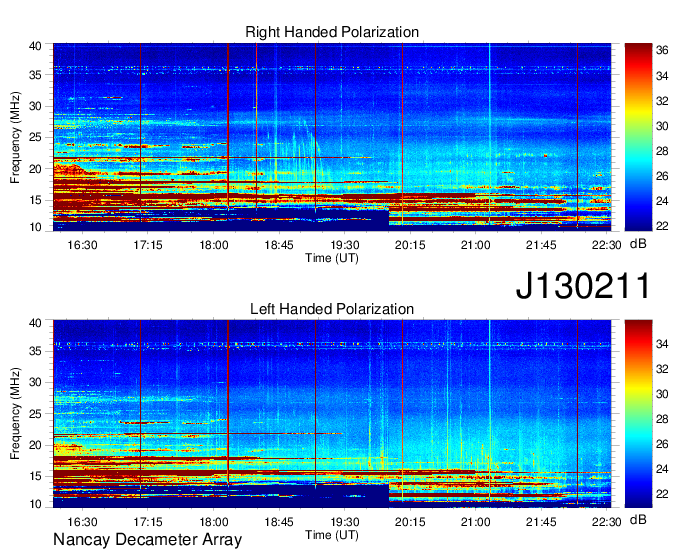Click the "32" tick on Left Handed colorbar

[662, 369]
